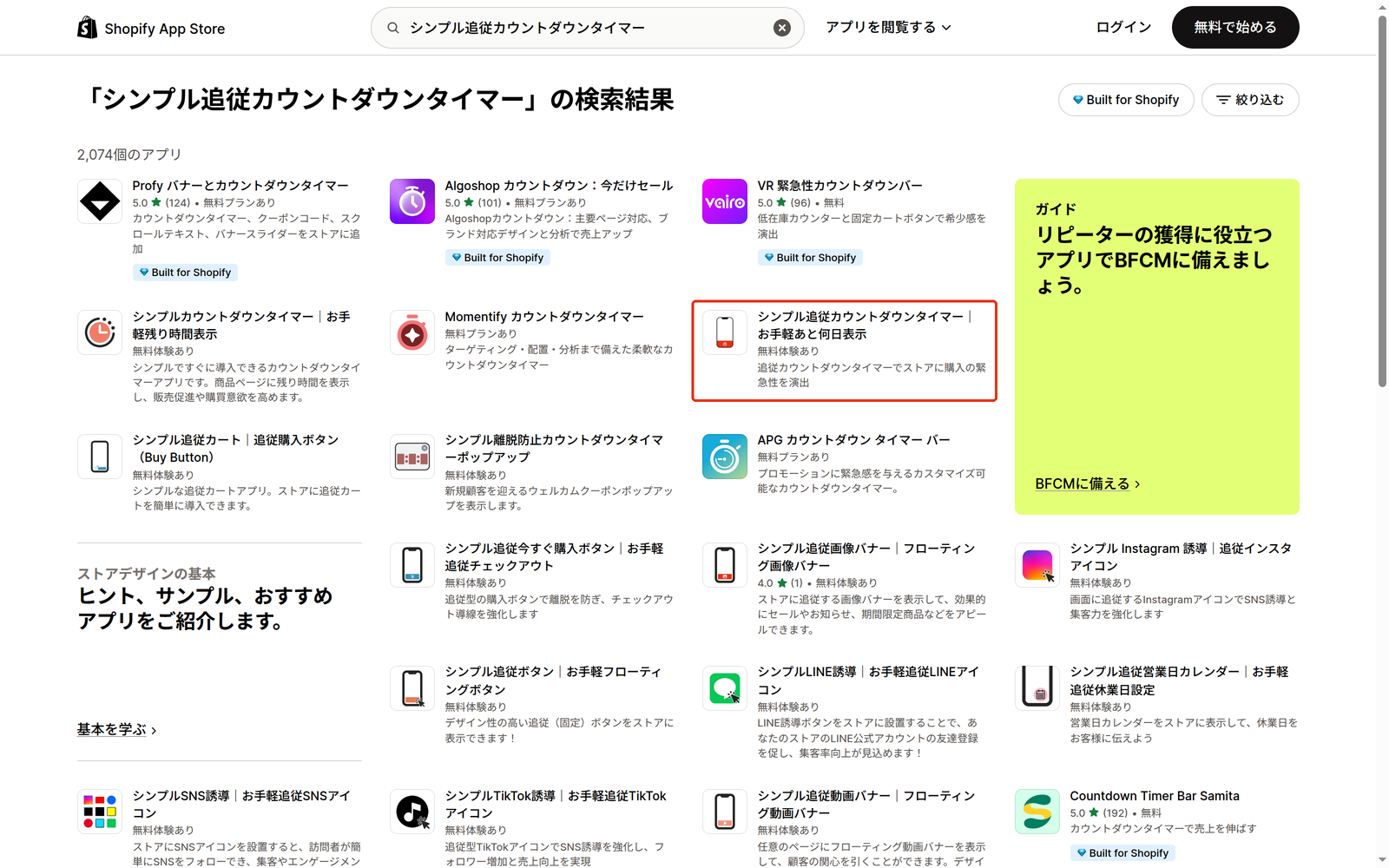This screenshot has width=1389, height=868.
Task: Clear the search field with X icon
Action: [782, 28]
